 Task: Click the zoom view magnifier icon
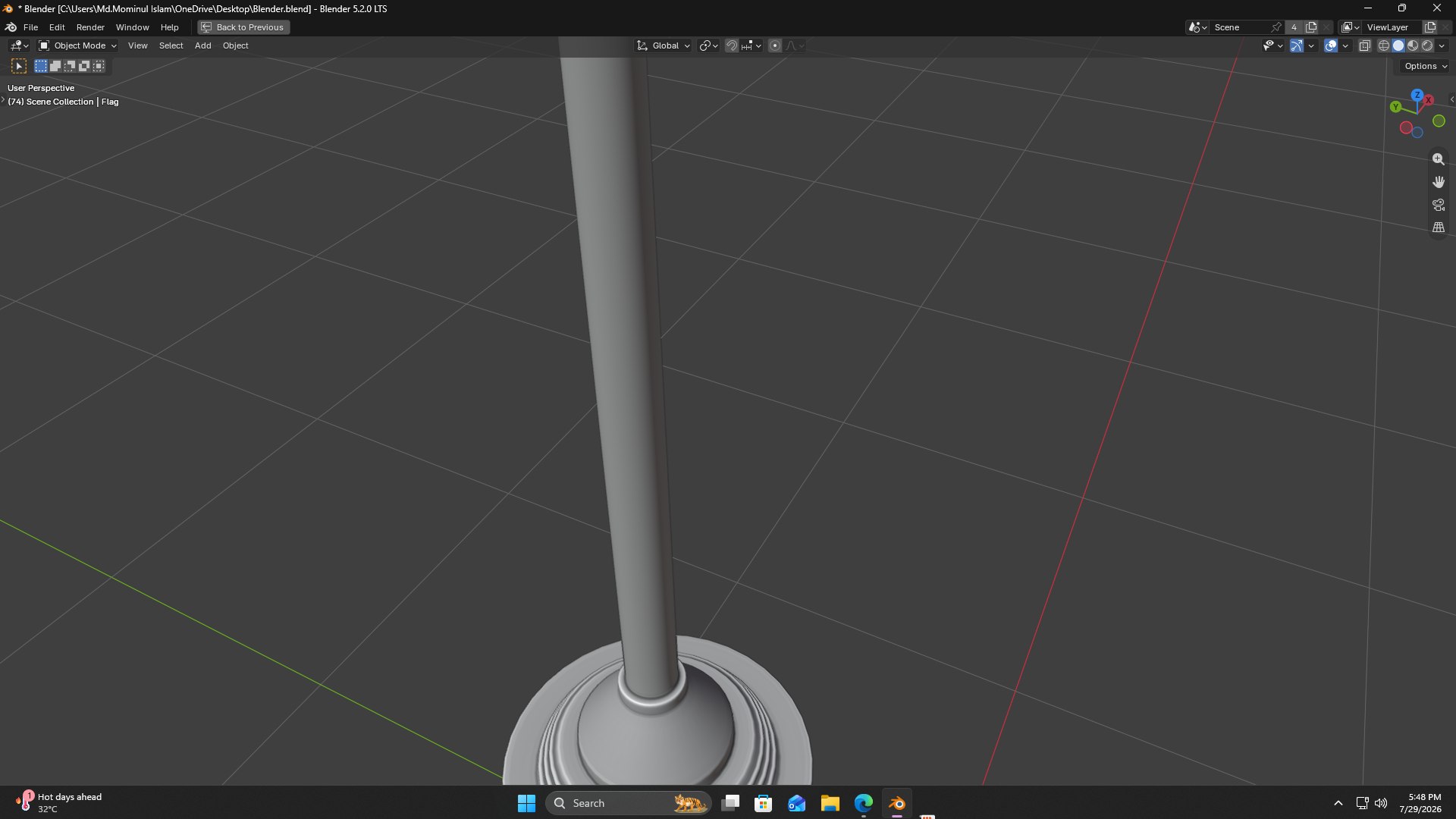1438,159
